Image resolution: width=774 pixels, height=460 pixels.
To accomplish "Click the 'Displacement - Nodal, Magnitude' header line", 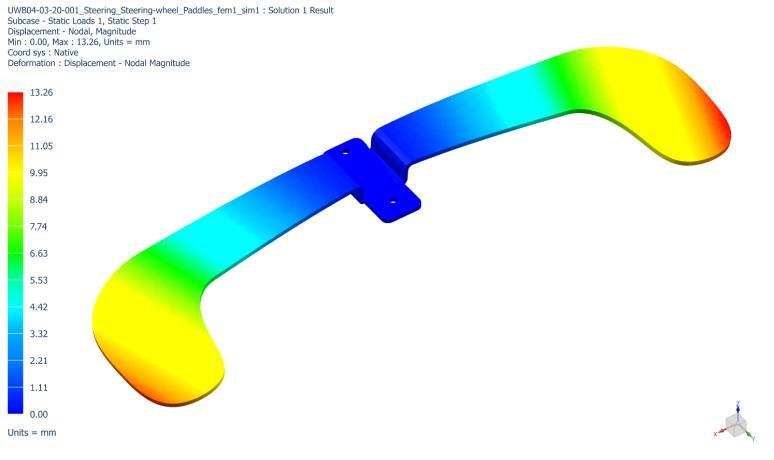I will coord(72,31).
